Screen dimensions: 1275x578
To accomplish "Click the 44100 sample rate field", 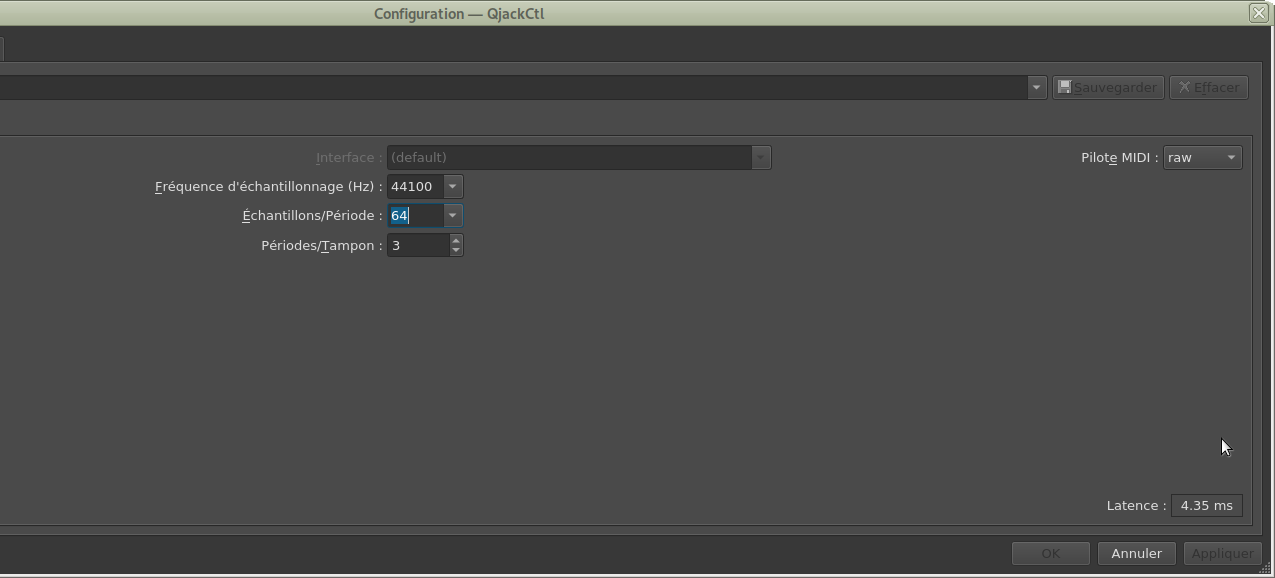I will [415, 186].
